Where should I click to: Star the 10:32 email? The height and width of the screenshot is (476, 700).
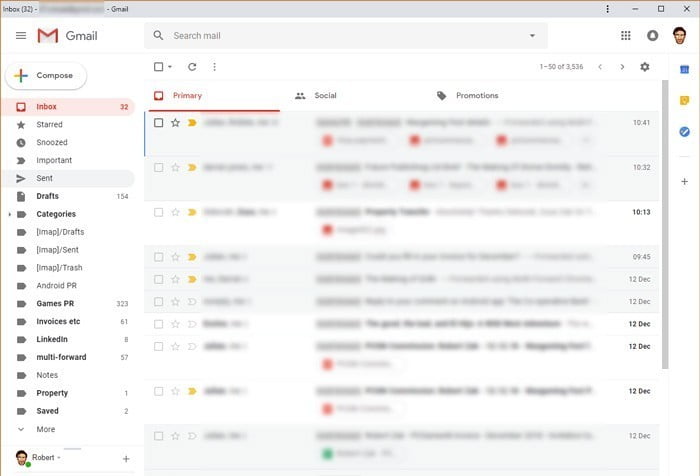click(175, 167)
